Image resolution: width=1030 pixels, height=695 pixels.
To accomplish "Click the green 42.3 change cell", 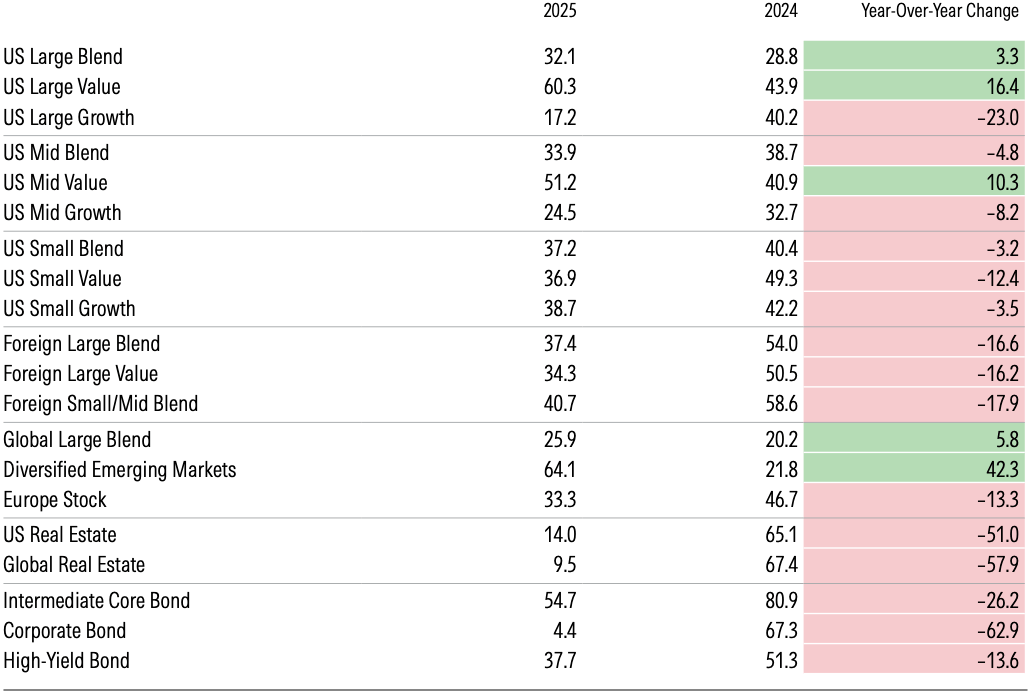I will pos(915,470).
